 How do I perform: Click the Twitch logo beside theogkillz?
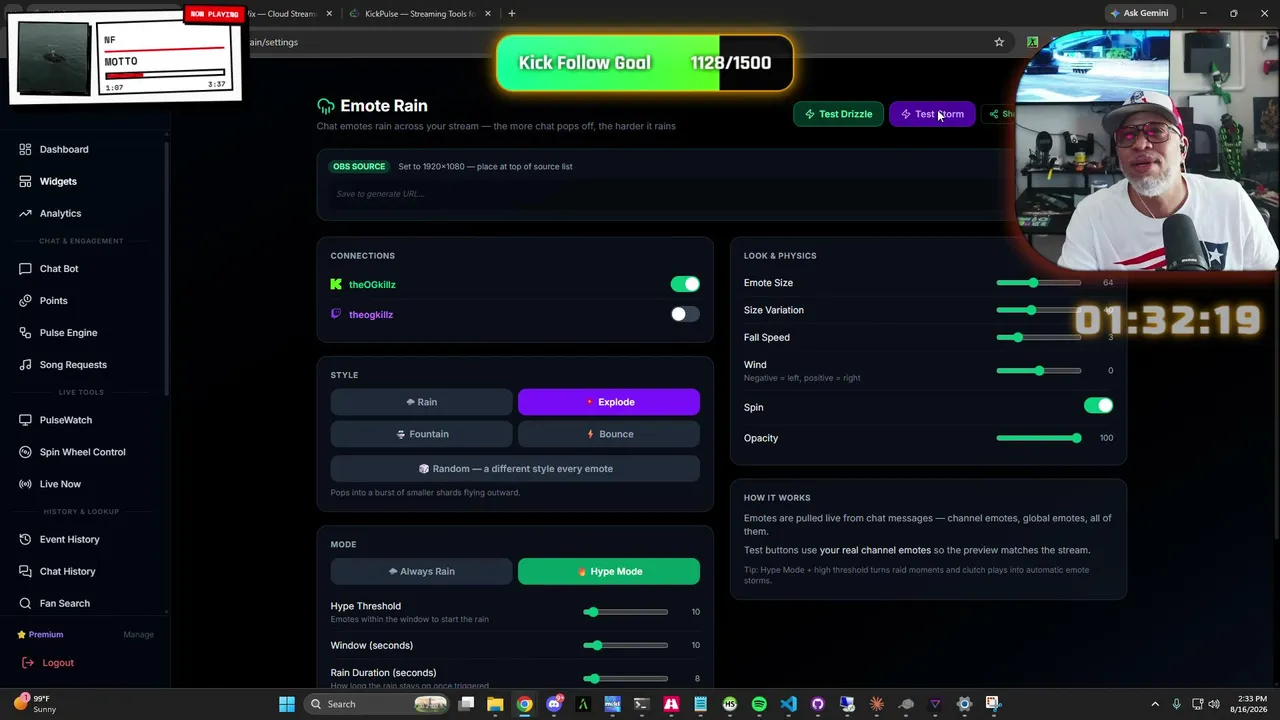(336, 314)
